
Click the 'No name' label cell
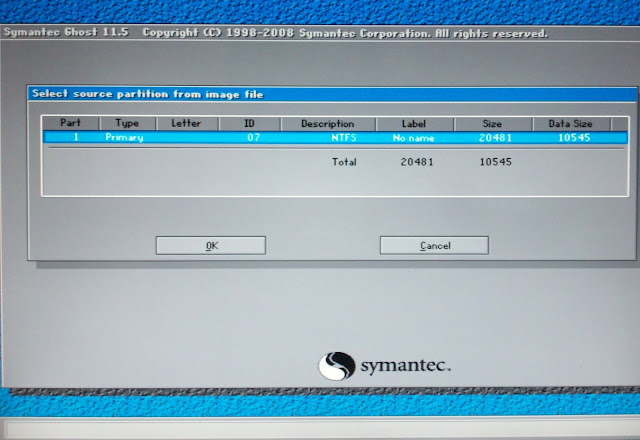pyautogui.click(x=413, y=138)
